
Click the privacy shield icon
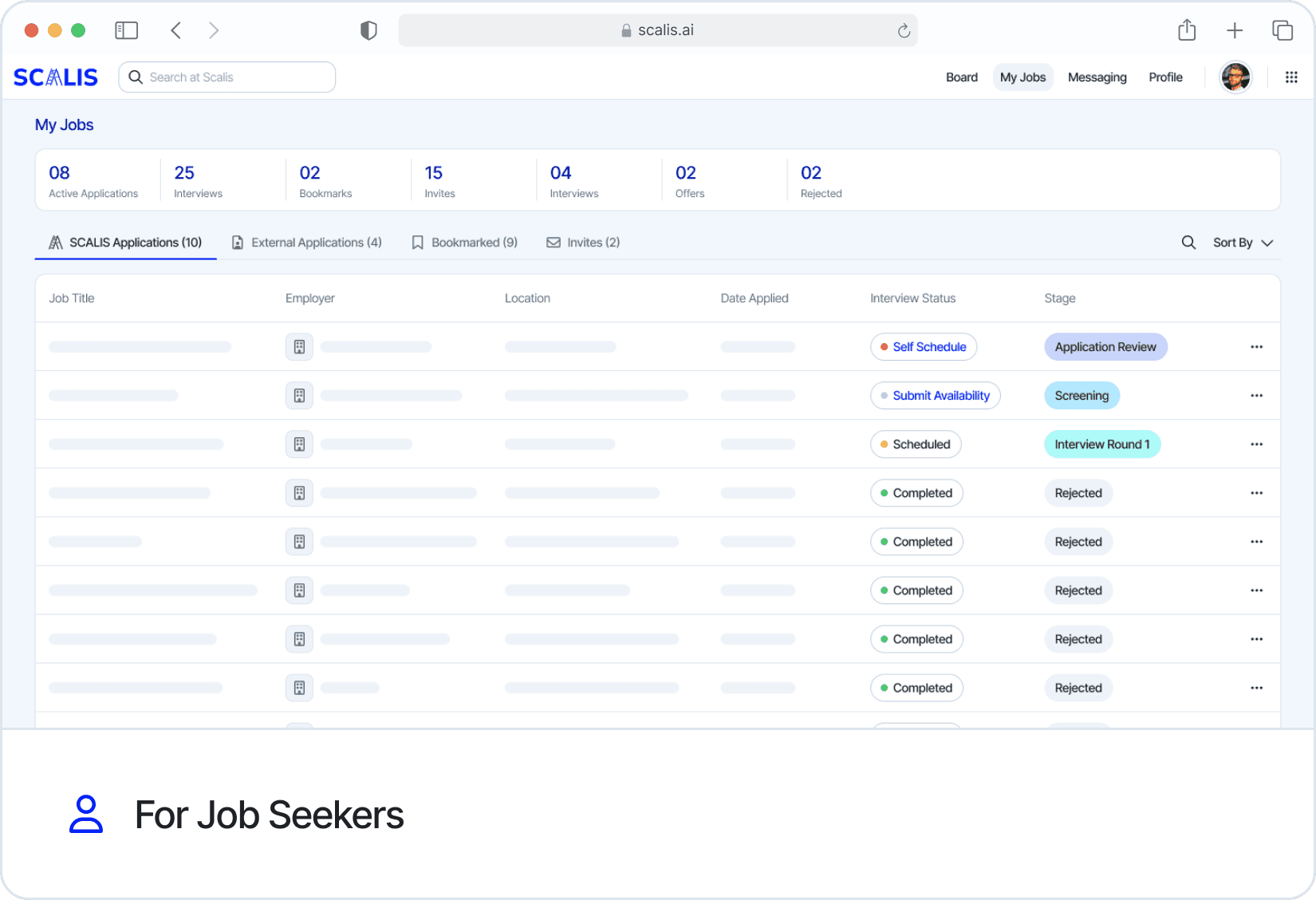pyautogui.click(x=368, y=30)
